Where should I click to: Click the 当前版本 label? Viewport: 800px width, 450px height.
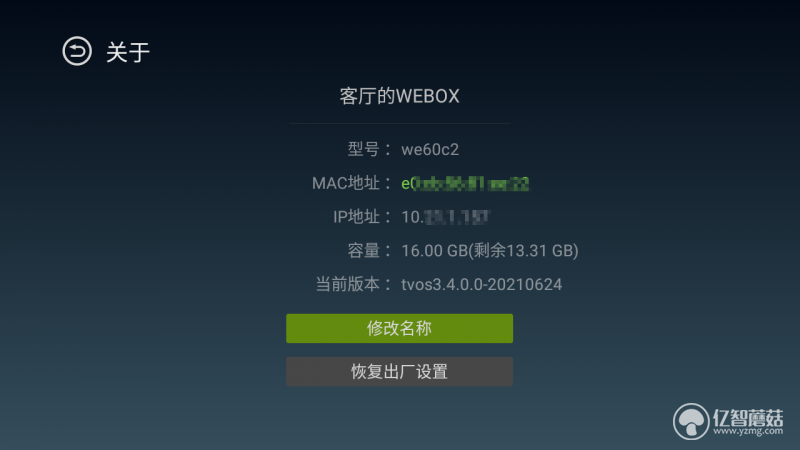(x=347, y=284)
